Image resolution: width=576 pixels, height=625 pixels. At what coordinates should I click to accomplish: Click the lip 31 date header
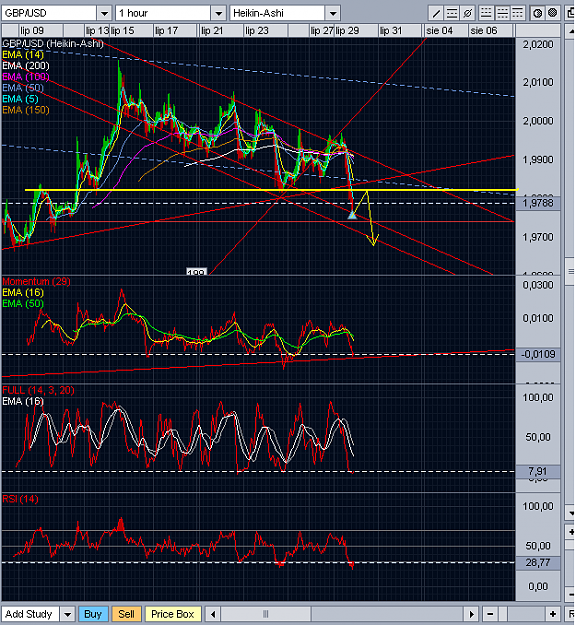[391, 31]
